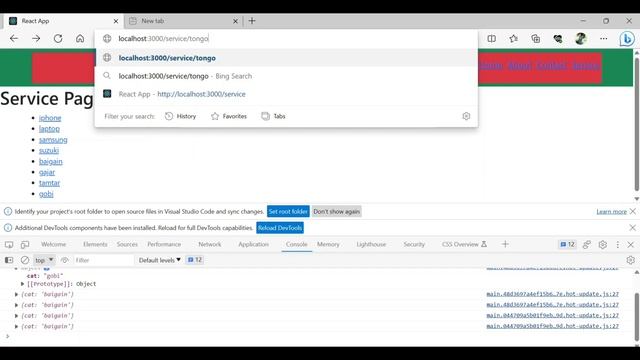The width and height of the screenshot is (640, 360).
Task: Clear the console
Action: point(25,260)
